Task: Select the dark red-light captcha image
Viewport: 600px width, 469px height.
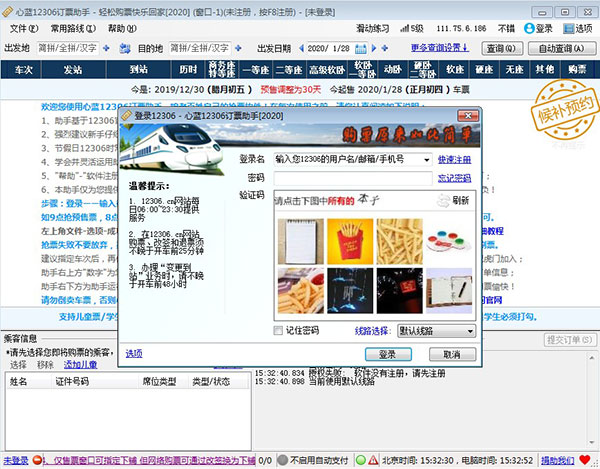Action: [399, 291]
